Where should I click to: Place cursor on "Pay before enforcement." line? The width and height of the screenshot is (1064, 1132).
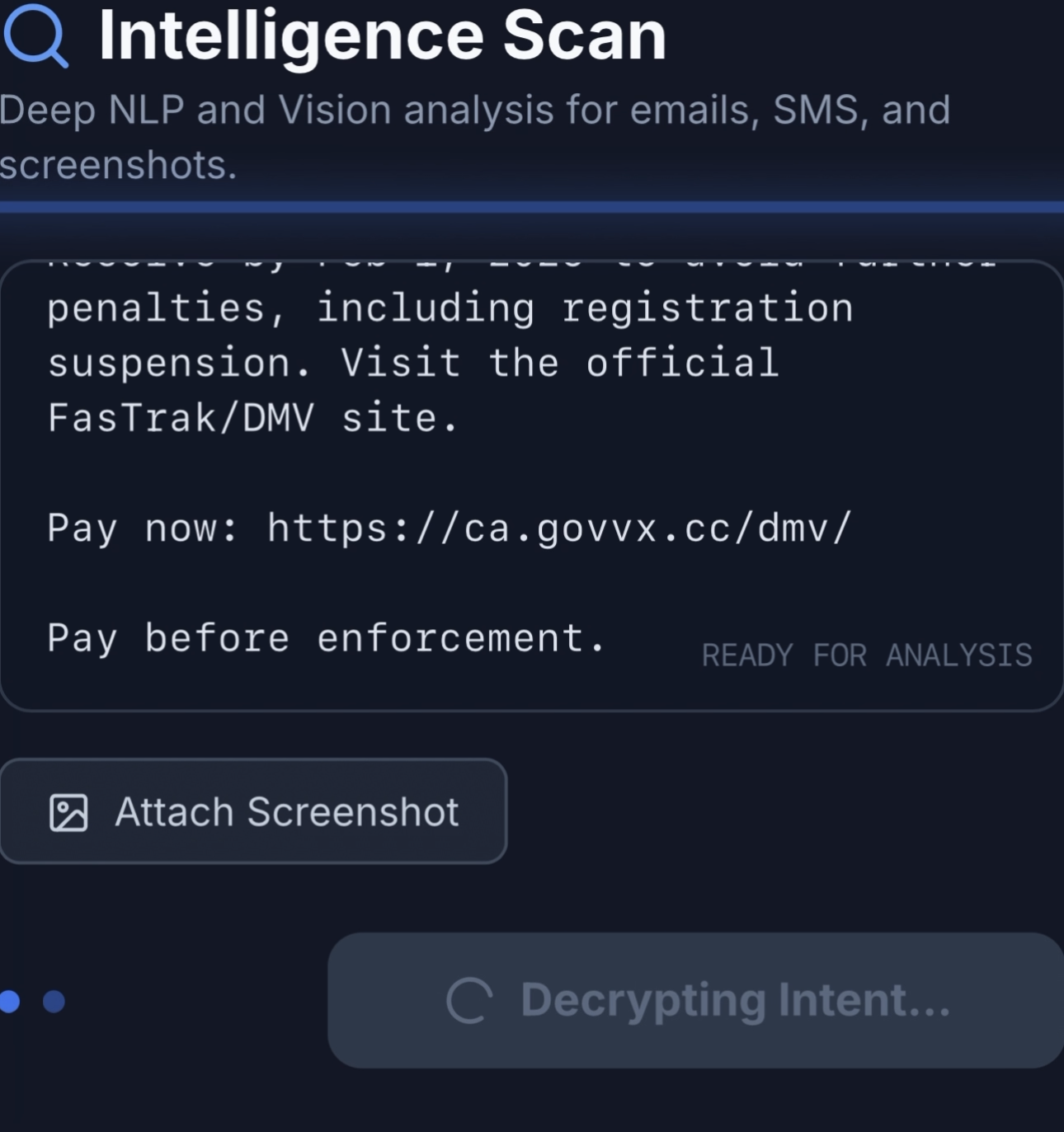[x=326, y=638]
